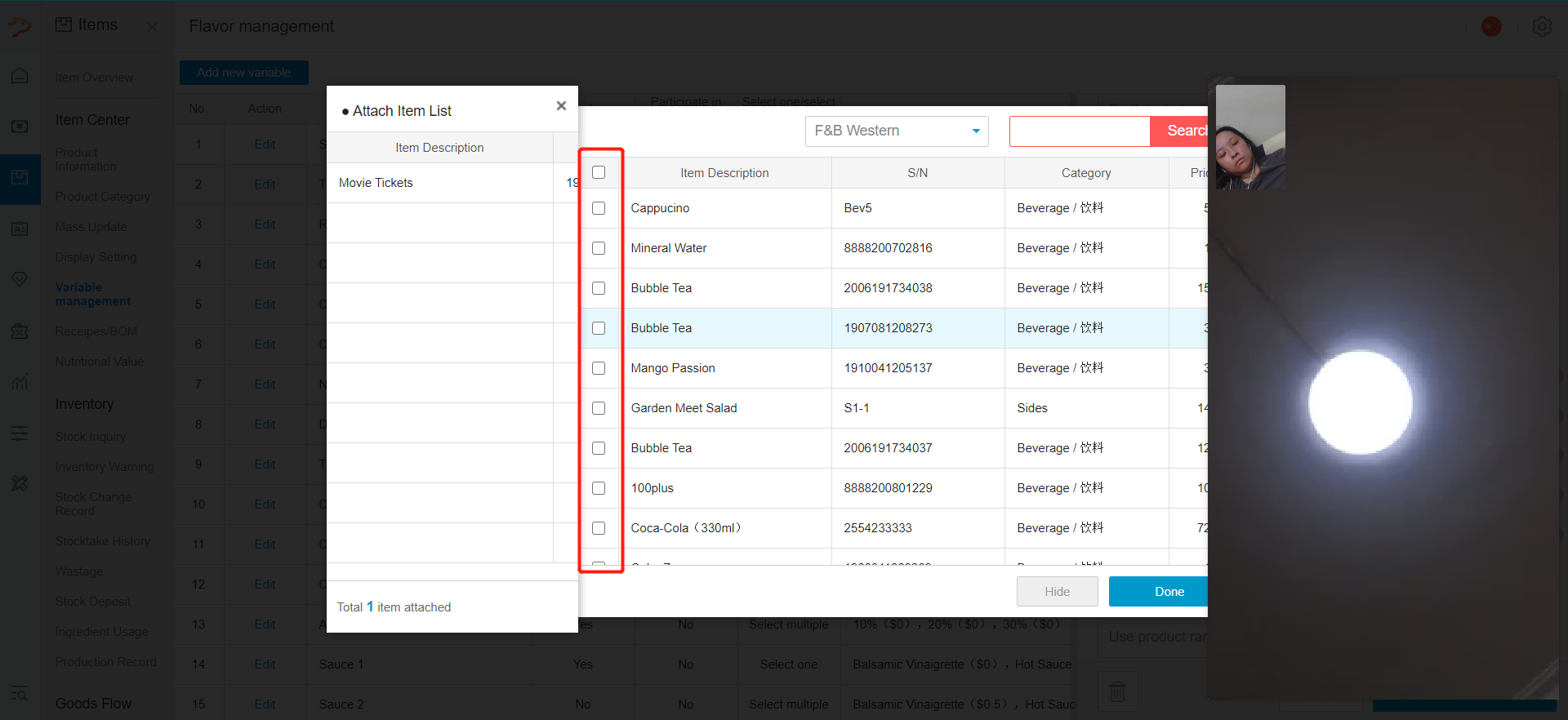Click Add new variable button
Viewport: 1568px width, 720px height.
pos(244,73)
